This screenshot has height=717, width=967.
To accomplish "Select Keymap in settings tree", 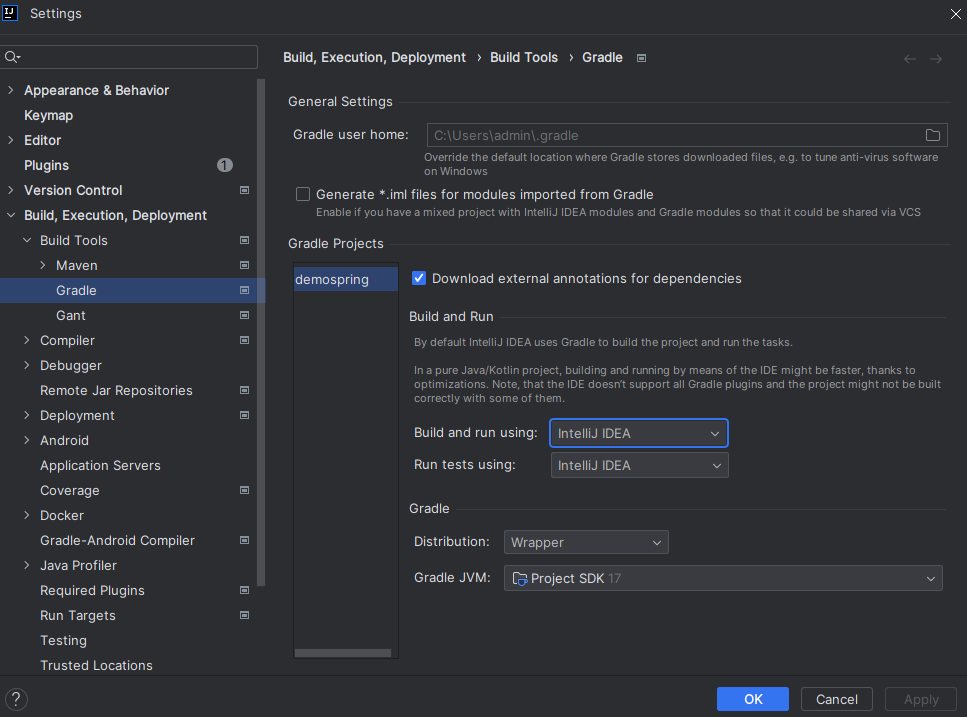I will pyautogui.click(x=48, y=115).
